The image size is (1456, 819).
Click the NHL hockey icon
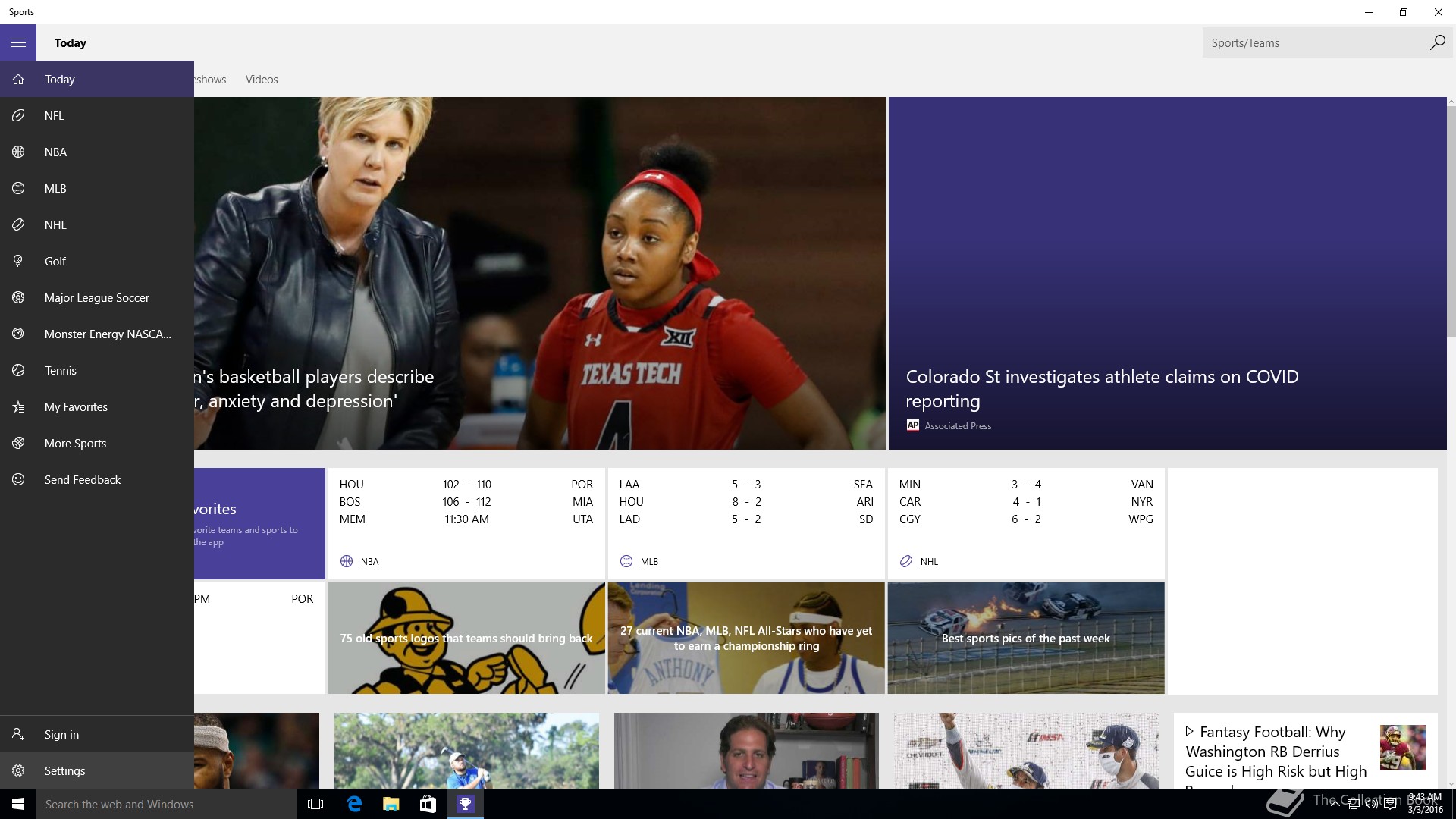(18, 224)
